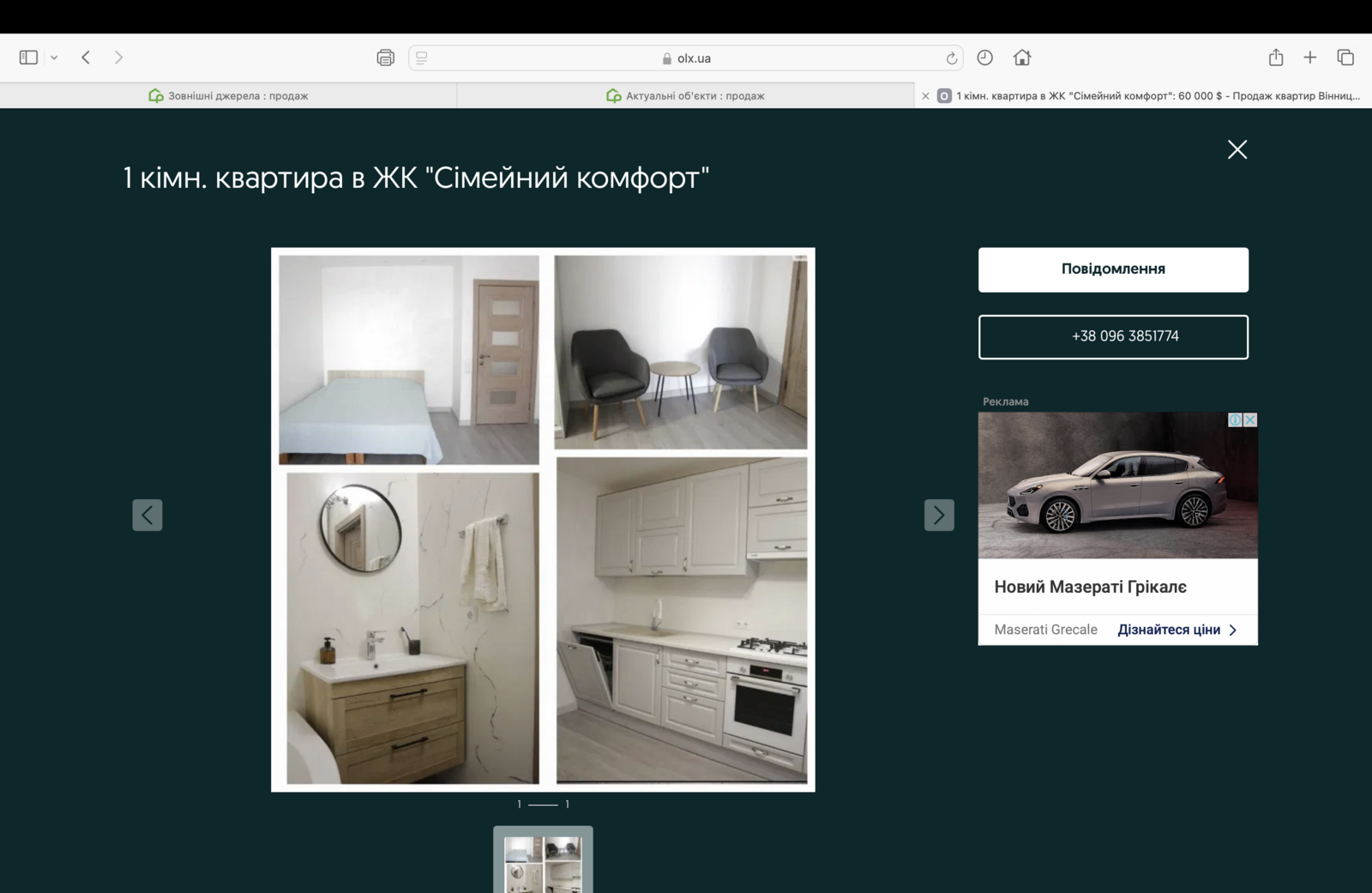
Task: Click the print icon in toolbar
Action: coord(385,57)
